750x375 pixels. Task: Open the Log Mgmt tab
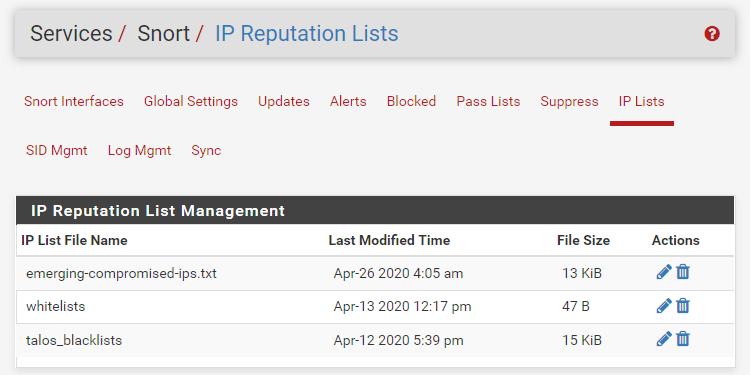pos(139,150)
